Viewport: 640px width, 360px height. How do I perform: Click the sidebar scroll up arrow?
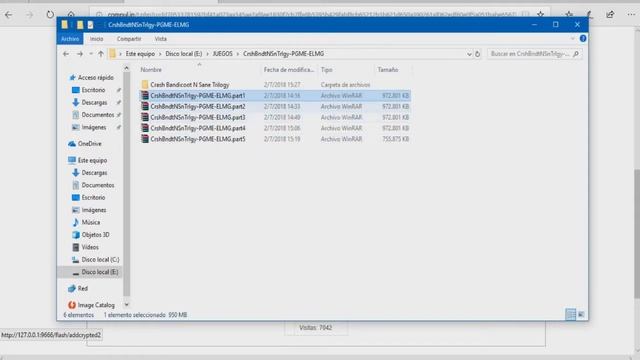click(x=127, y=68)
